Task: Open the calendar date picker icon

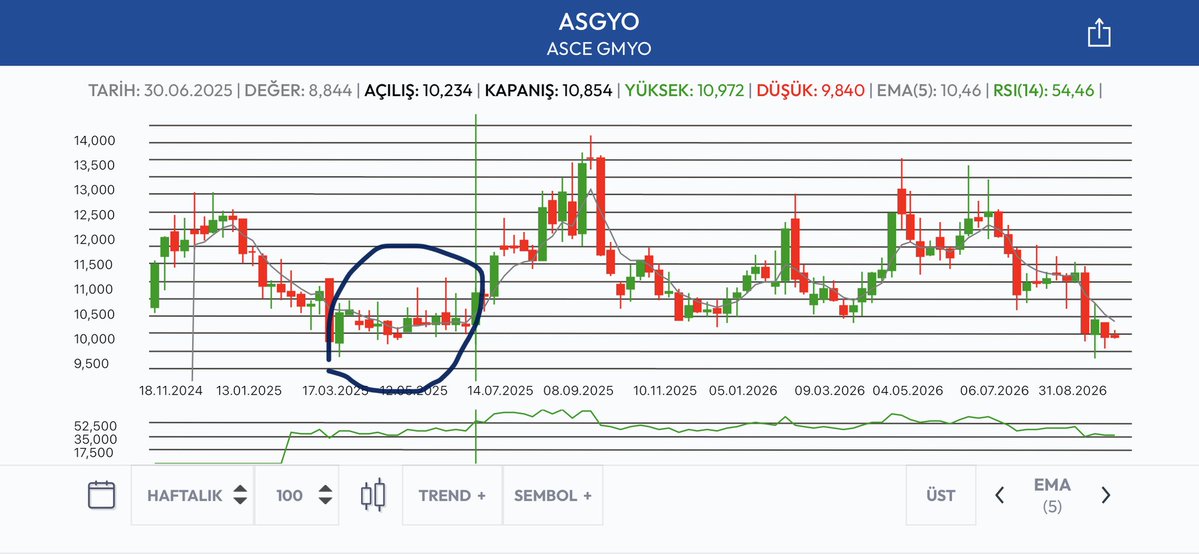Action: [x=102, y=495]
